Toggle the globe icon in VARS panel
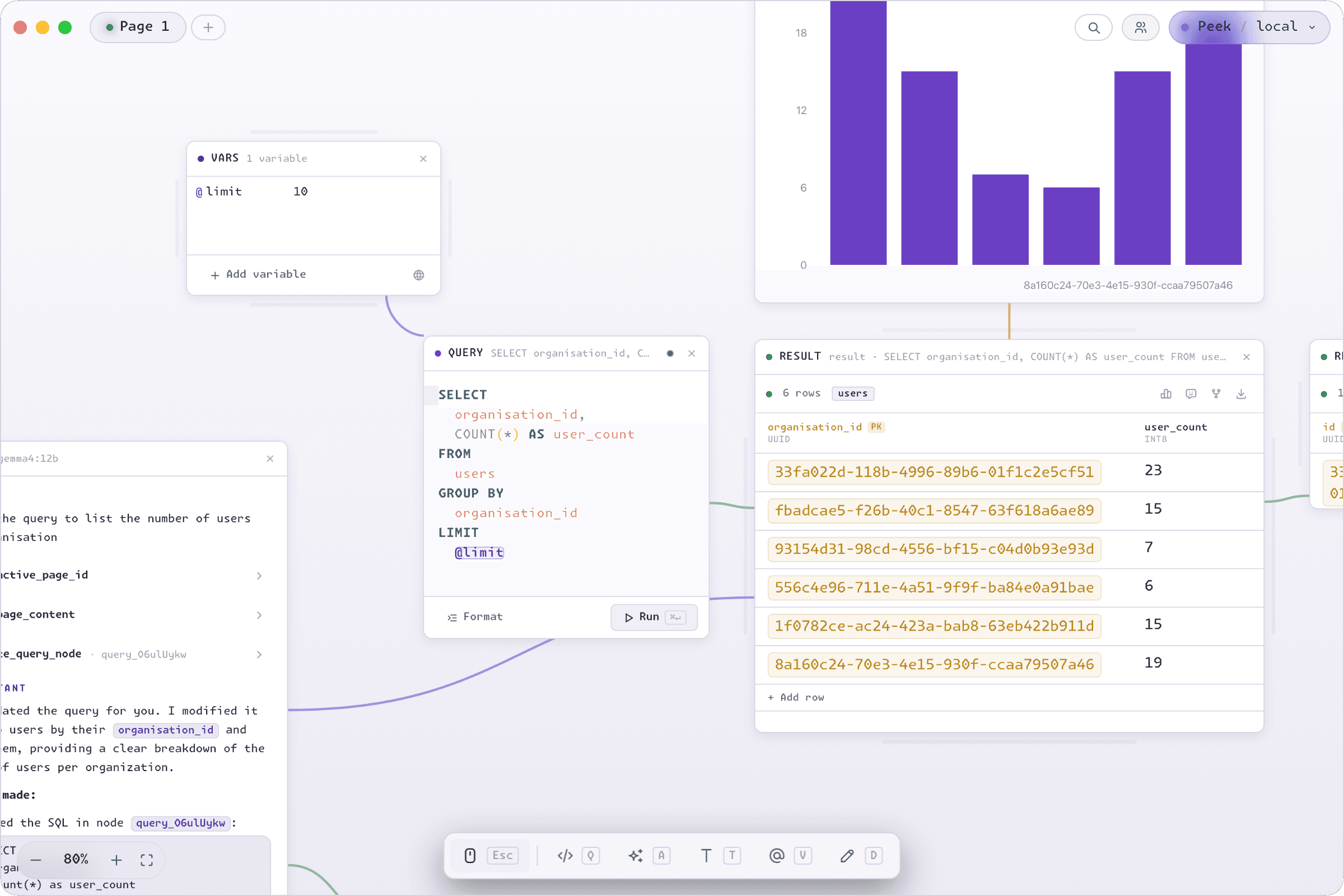1344x896 pixels. (x=419, y=275)
